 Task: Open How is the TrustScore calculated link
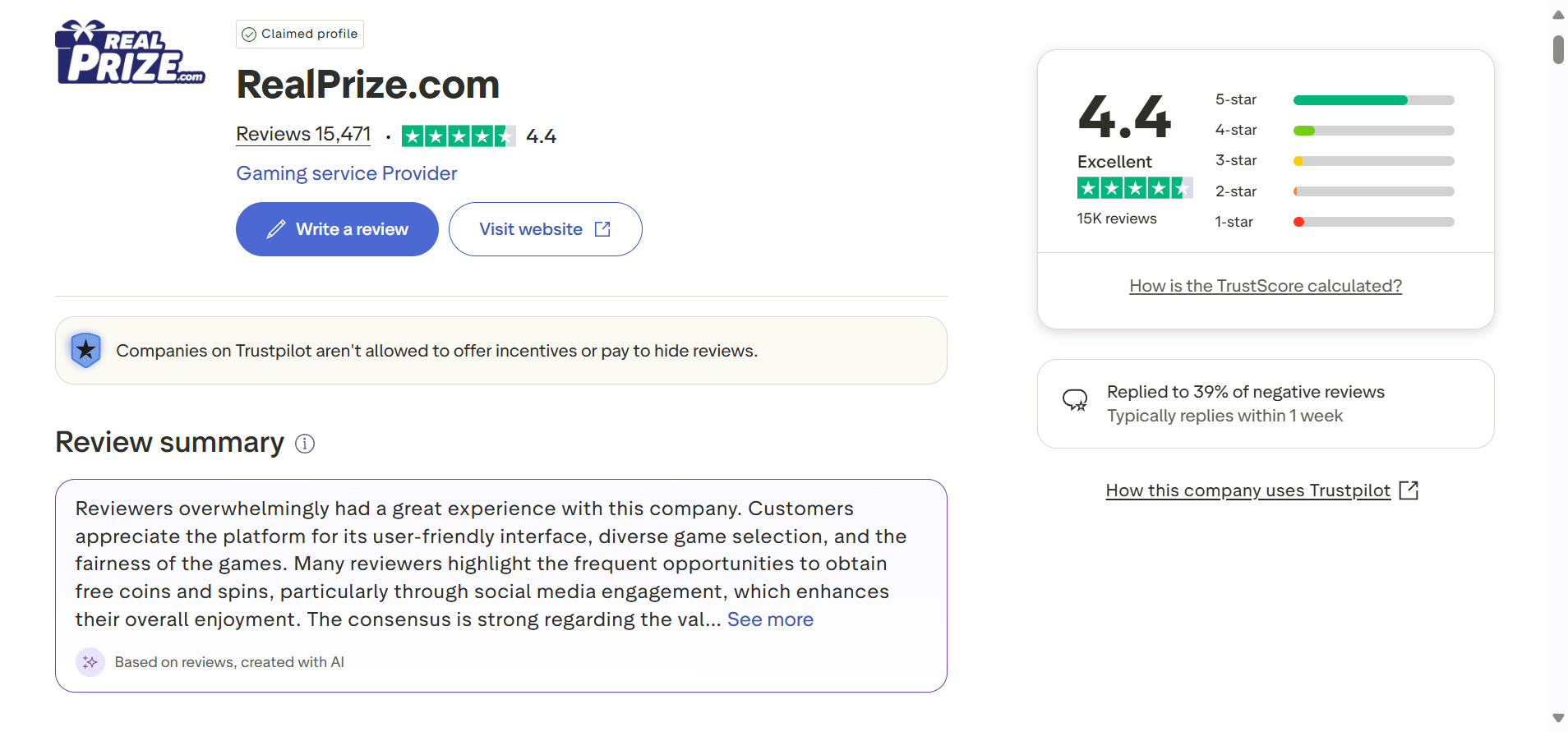click(1265, 286)
